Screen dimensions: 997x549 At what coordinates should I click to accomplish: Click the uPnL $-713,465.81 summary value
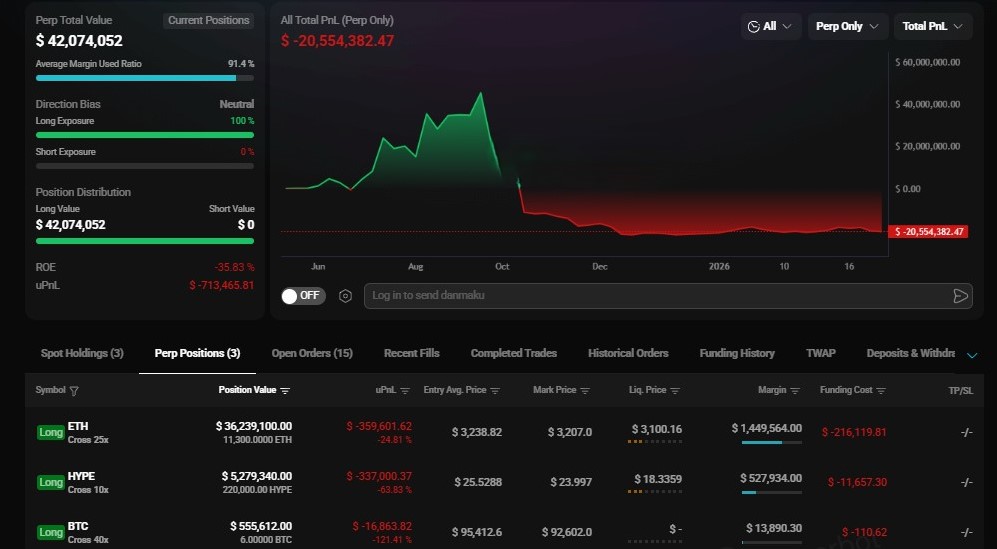[221, 286]
